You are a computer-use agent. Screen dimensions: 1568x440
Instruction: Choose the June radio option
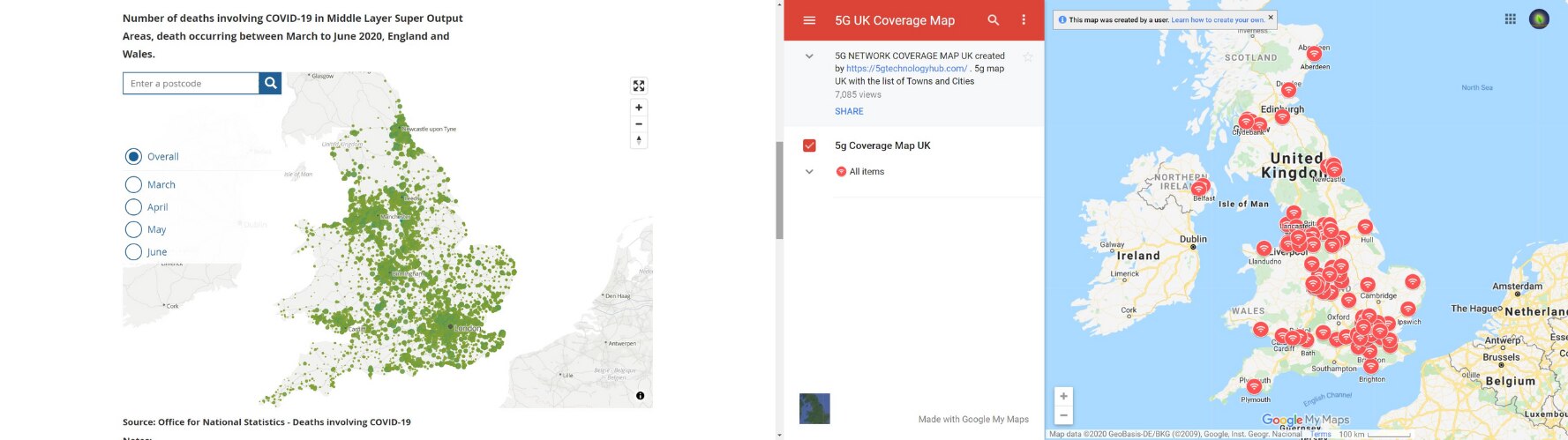(133, 252)
